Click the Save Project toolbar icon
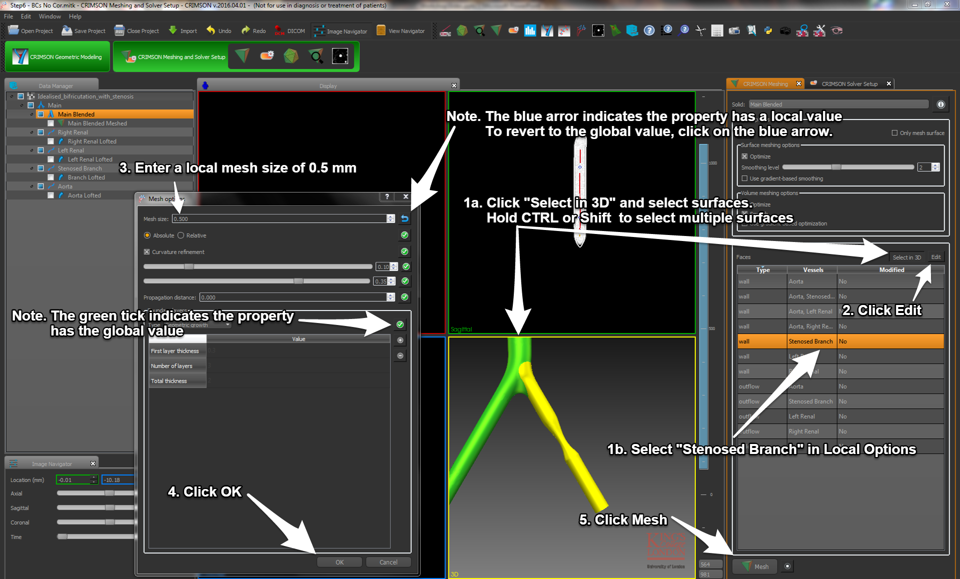960x579 pixels. (83, 31)
